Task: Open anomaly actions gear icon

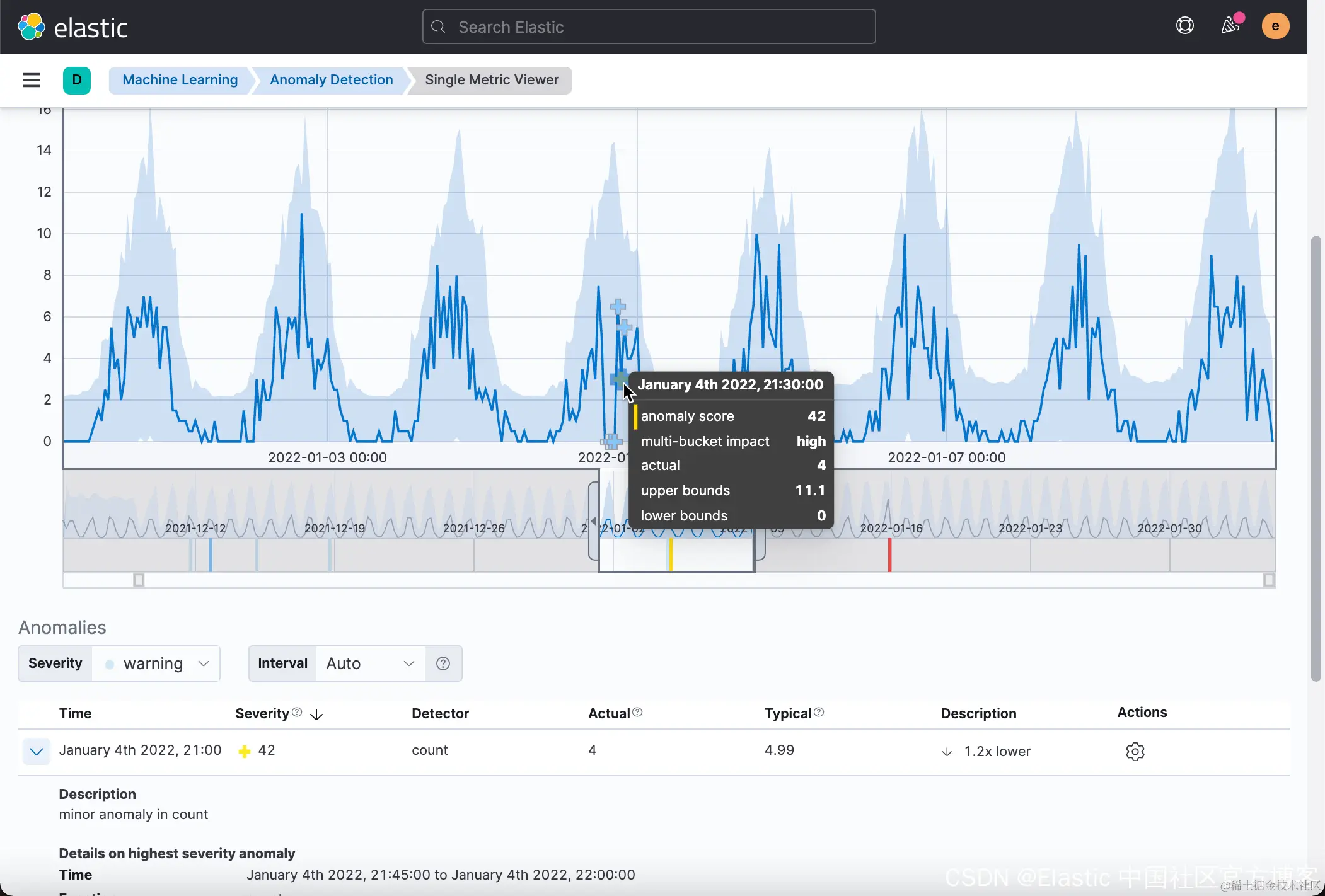Action: pyautogui.click(x=1135, y=751)
